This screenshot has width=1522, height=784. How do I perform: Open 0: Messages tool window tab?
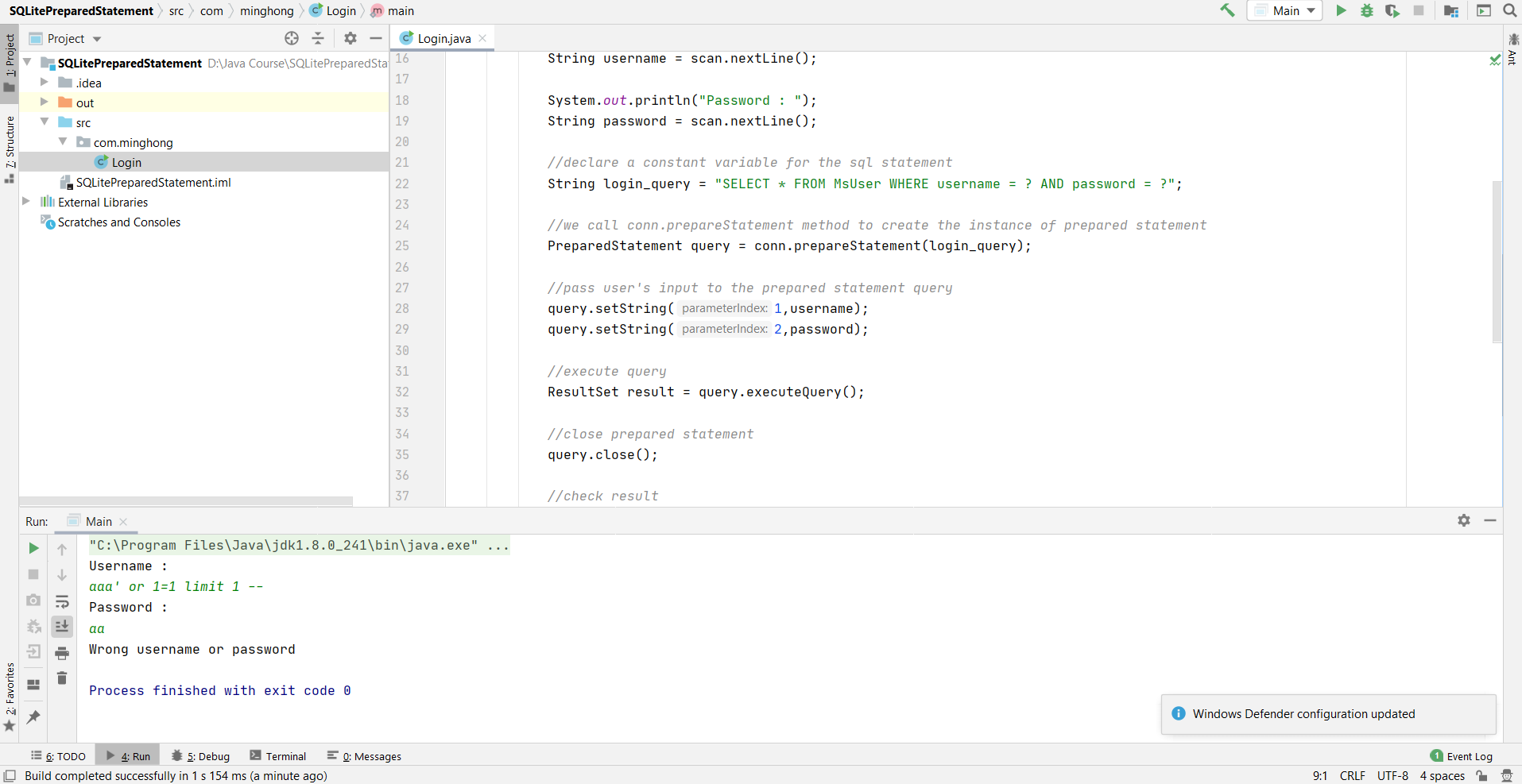(365, 756)
